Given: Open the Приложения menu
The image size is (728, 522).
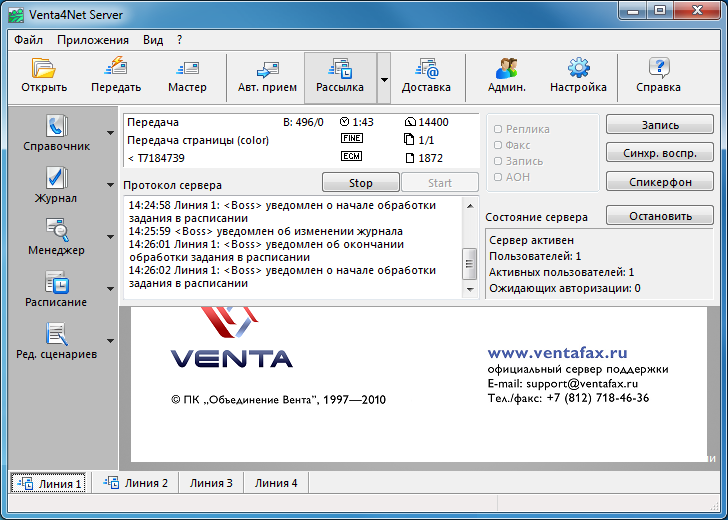Looking at the screenshot, I should 93,40.
